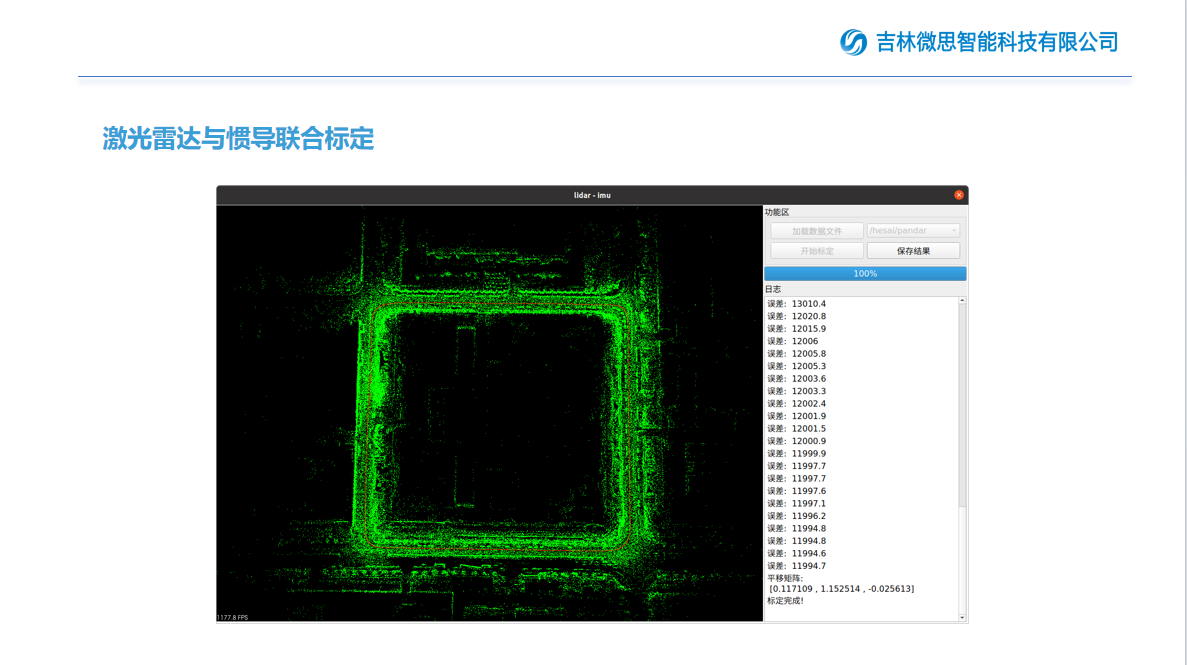Click the FPS counter in the viewer
1187x665 pixels.
click(x=233, y=617)
